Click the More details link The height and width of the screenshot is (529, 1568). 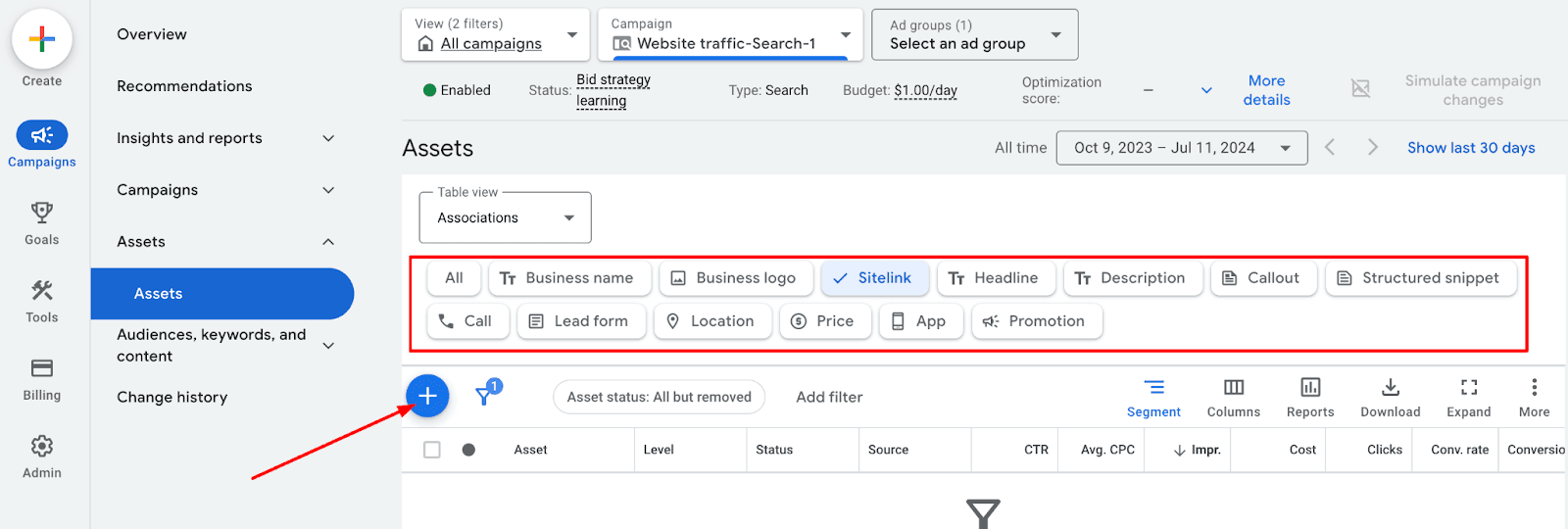click(x=1267, y=90)
